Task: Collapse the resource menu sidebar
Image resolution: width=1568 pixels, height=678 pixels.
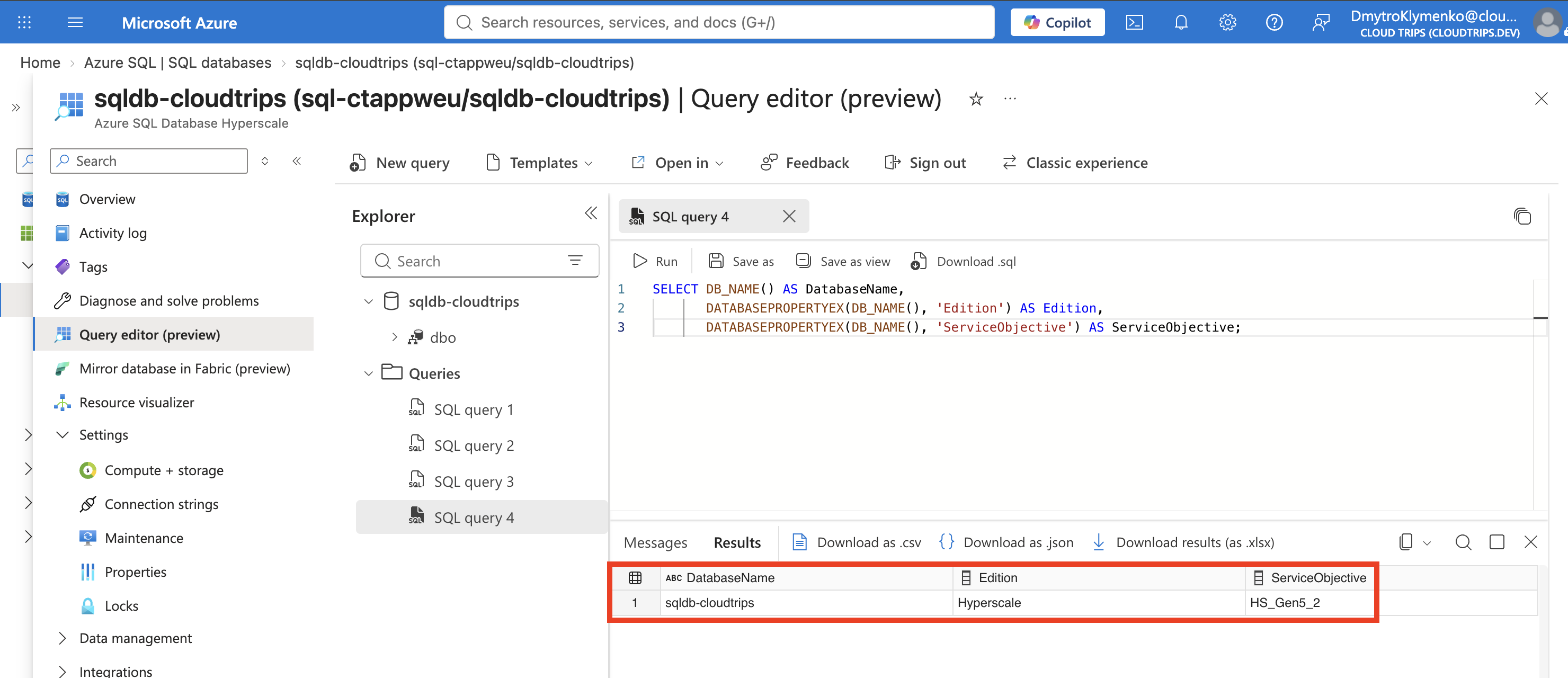Action: click(x=297, y=160)
